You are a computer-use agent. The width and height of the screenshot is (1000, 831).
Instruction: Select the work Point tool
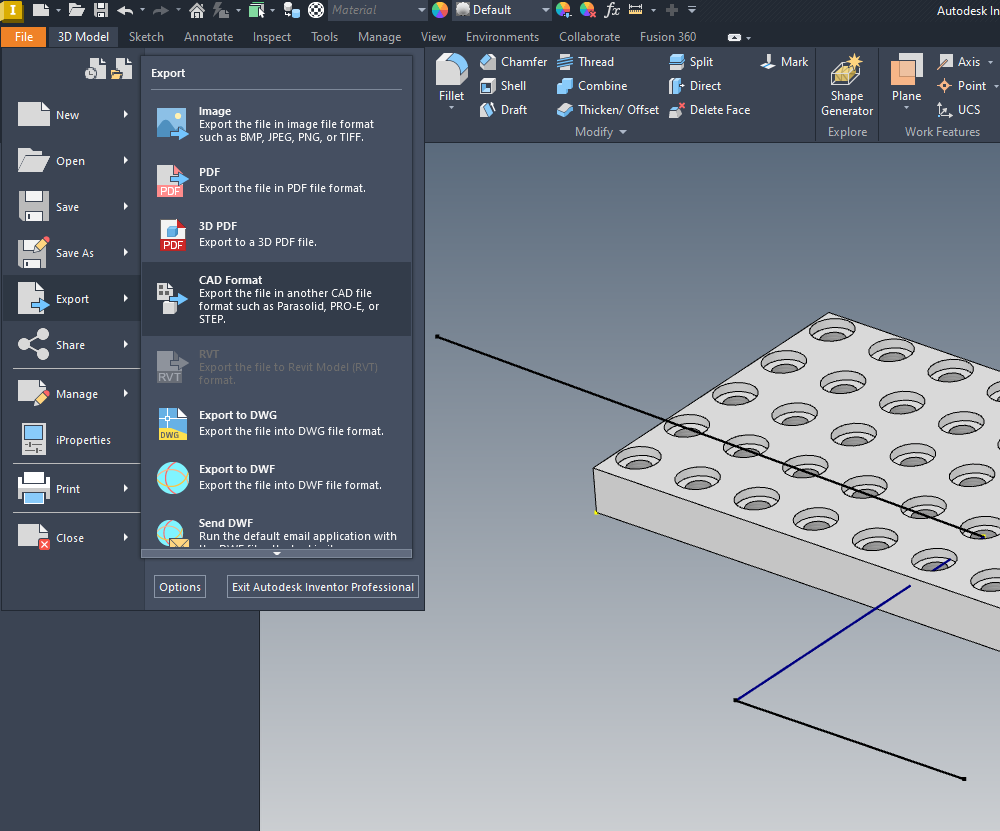(961, 86)
